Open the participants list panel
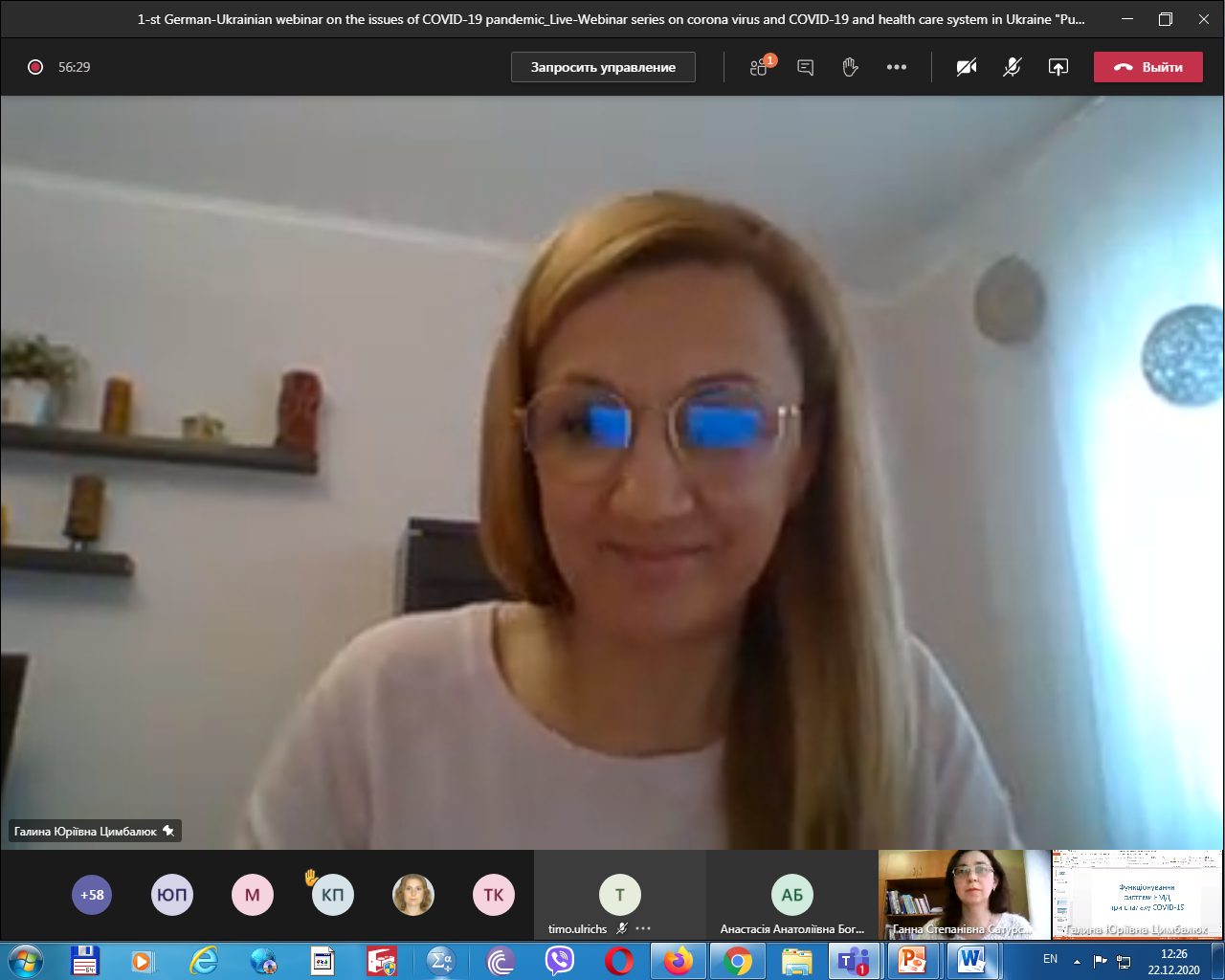The height and width of the screenshot is (980, 1225). [760, 67]
